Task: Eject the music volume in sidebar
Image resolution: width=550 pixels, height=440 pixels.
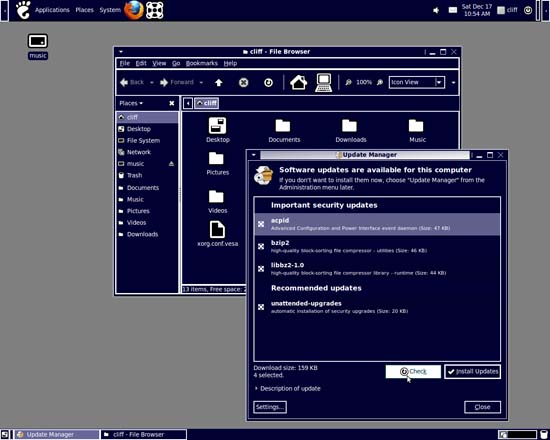Action: pyautogui.click(x=171, y=164)
